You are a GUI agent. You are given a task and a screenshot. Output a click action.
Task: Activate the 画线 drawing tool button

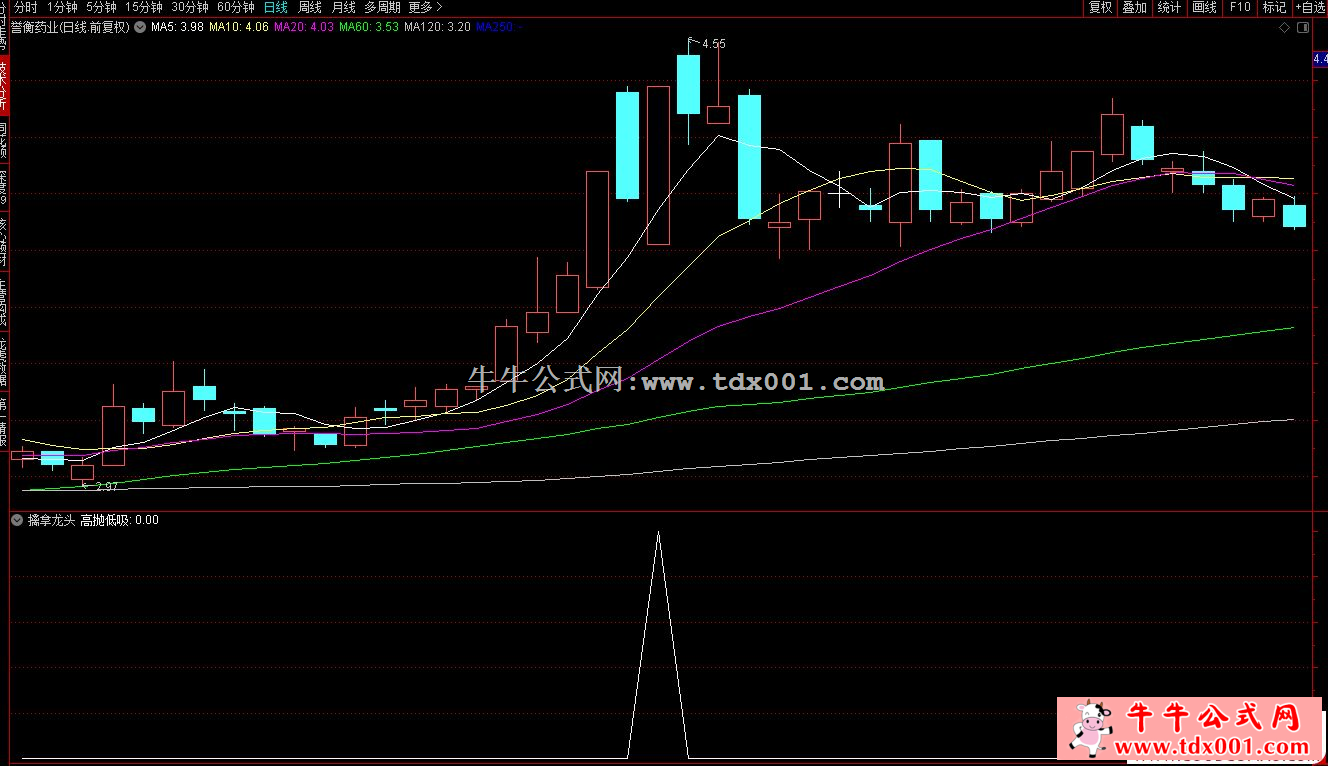[x=1204, y=7]
